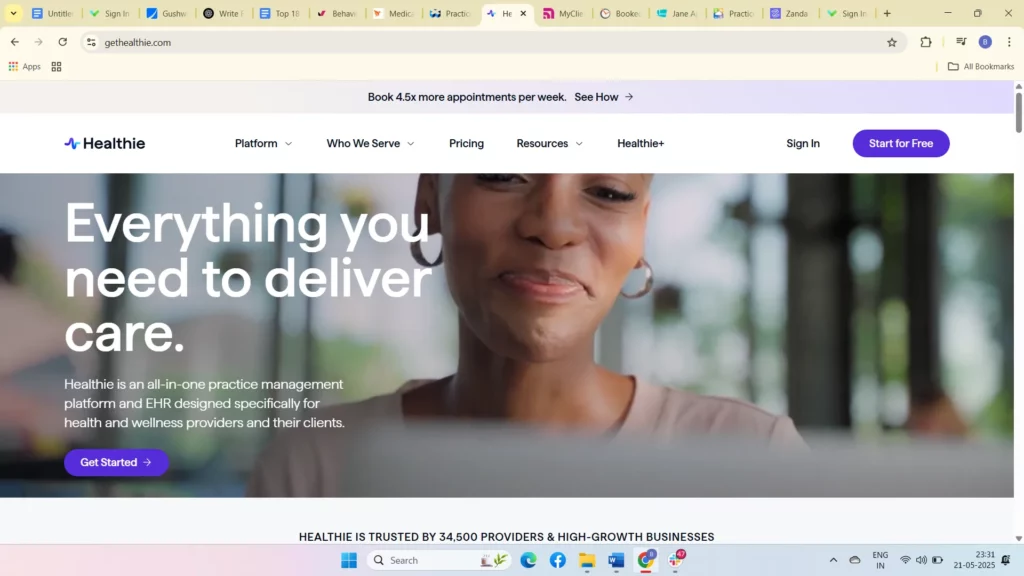Bookmark this page with the star icon

[892, 42]
